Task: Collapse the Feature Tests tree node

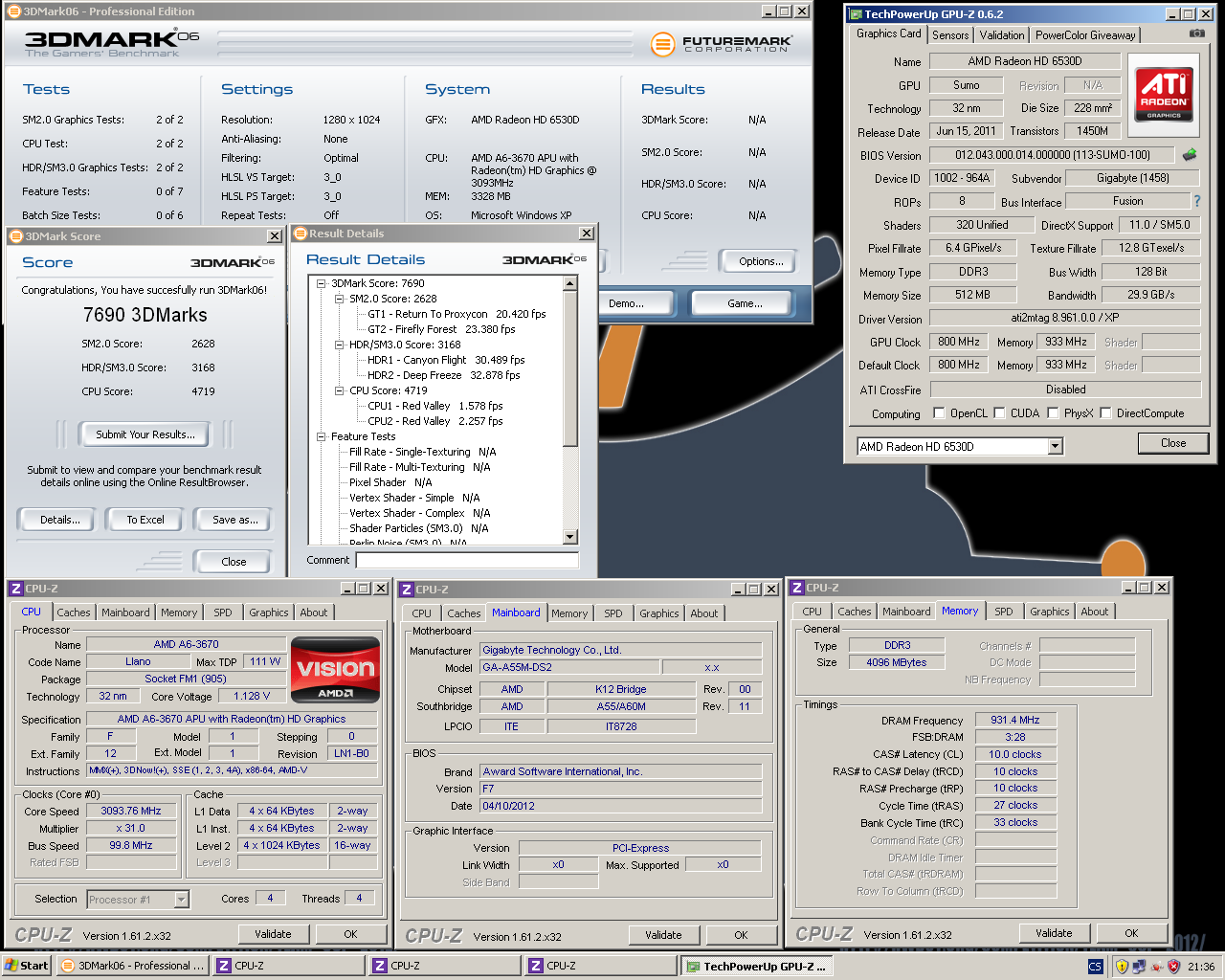Action: tap(322, 436)
